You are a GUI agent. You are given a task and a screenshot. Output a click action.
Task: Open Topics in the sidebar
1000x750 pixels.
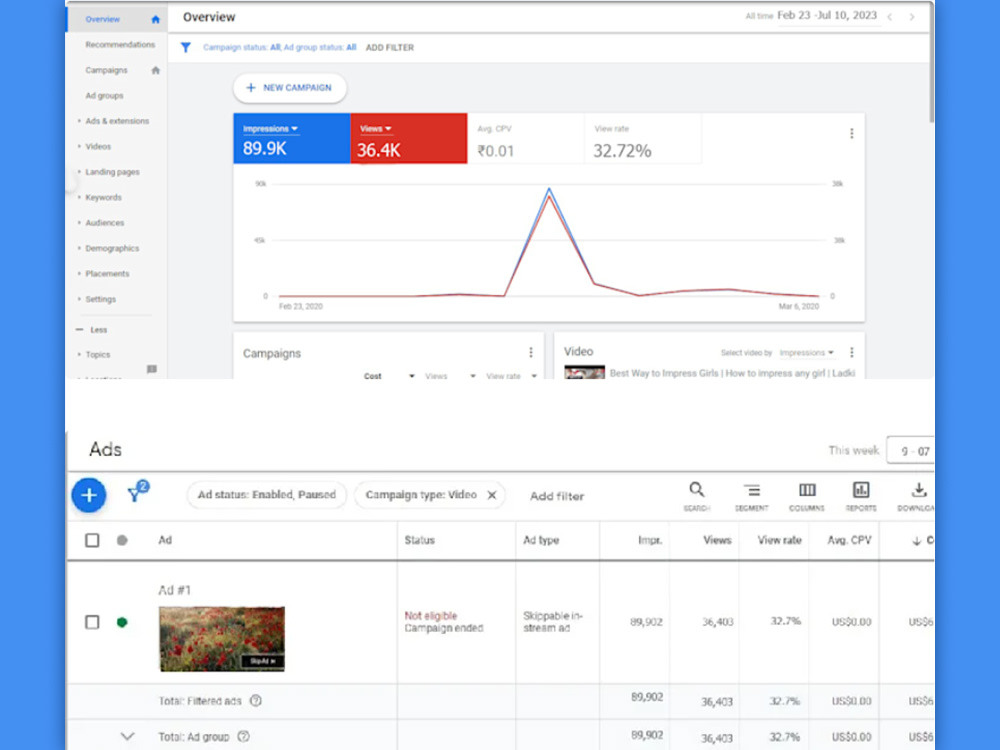[98, 355]
